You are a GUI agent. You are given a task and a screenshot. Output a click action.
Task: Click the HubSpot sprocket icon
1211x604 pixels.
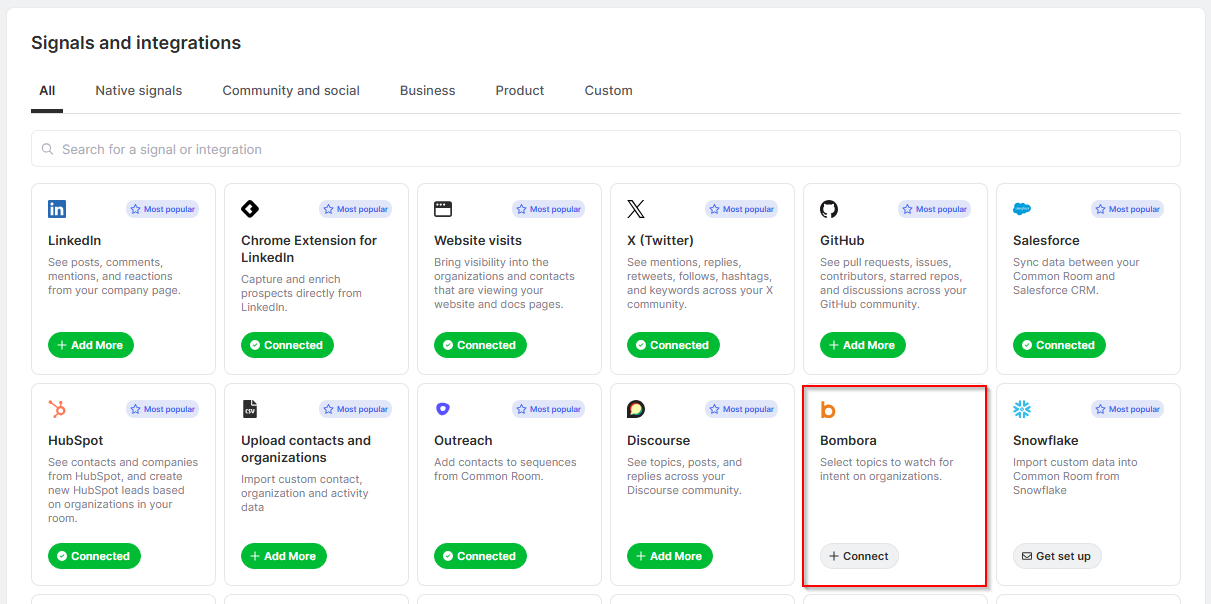[x=57, y=409]
